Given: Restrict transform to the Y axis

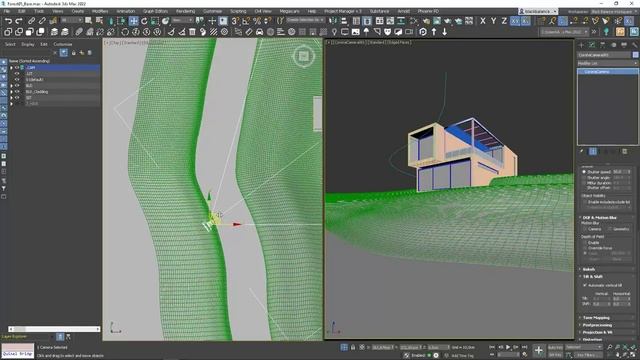Looking at the screenshot, I should point(493,21).
